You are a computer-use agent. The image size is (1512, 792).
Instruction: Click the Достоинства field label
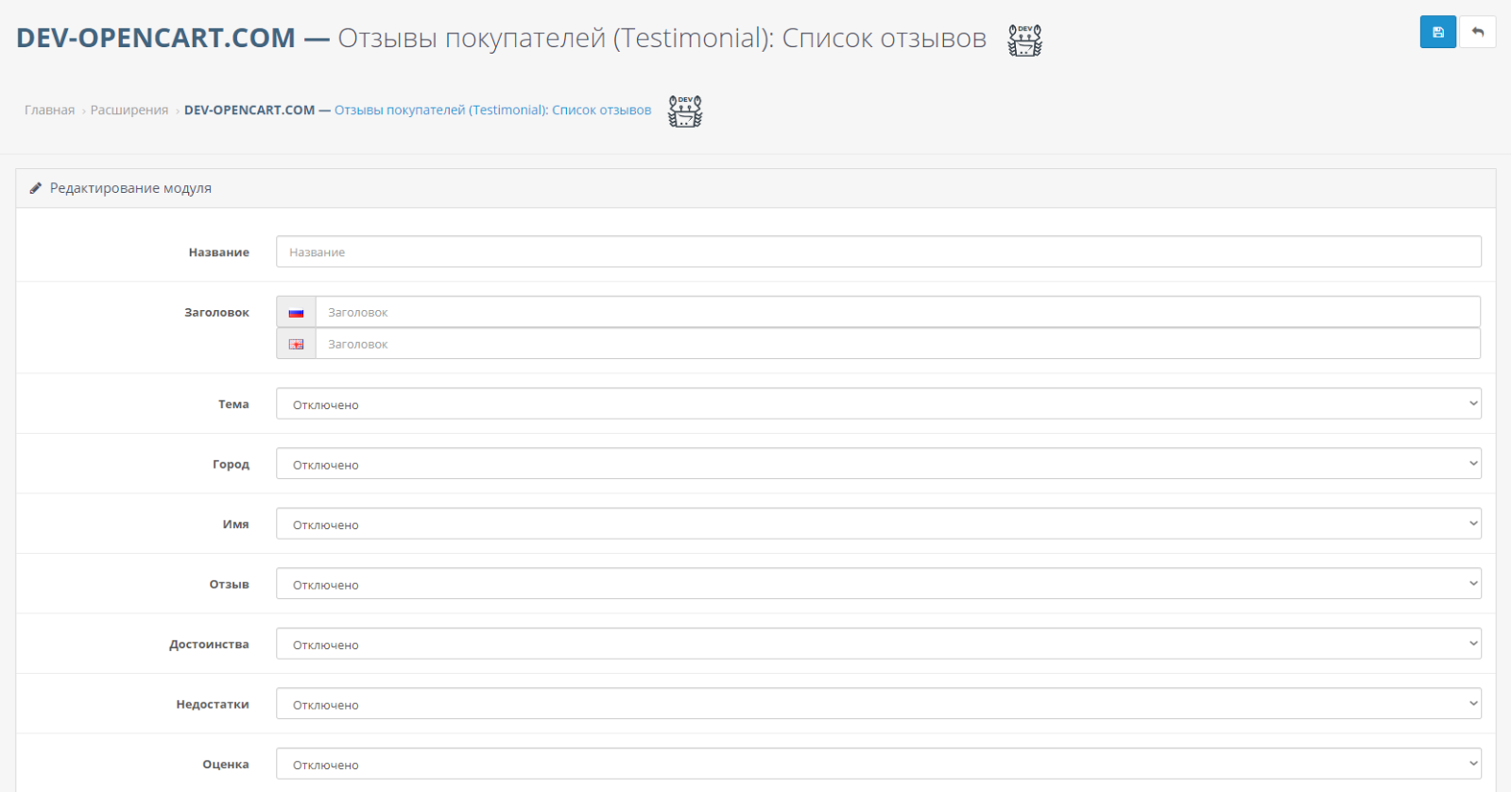[x=209, y=644]
